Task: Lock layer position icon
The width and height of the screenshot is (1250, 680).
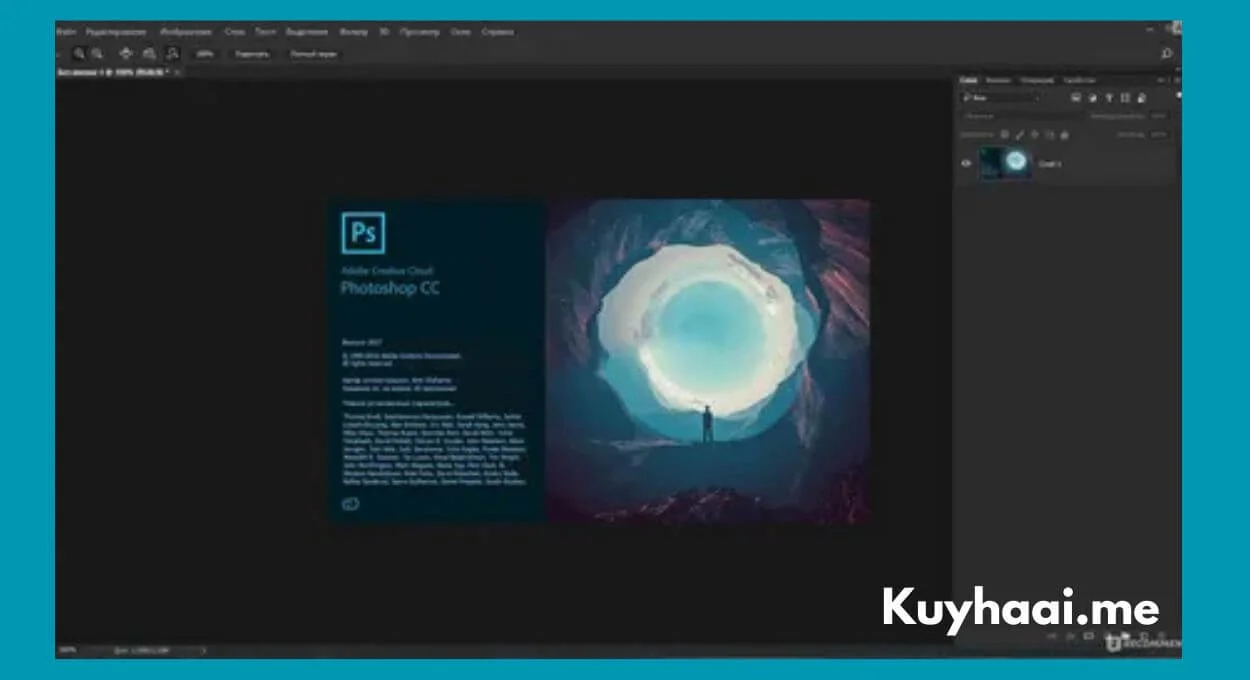Action: tap(1035, 134)
